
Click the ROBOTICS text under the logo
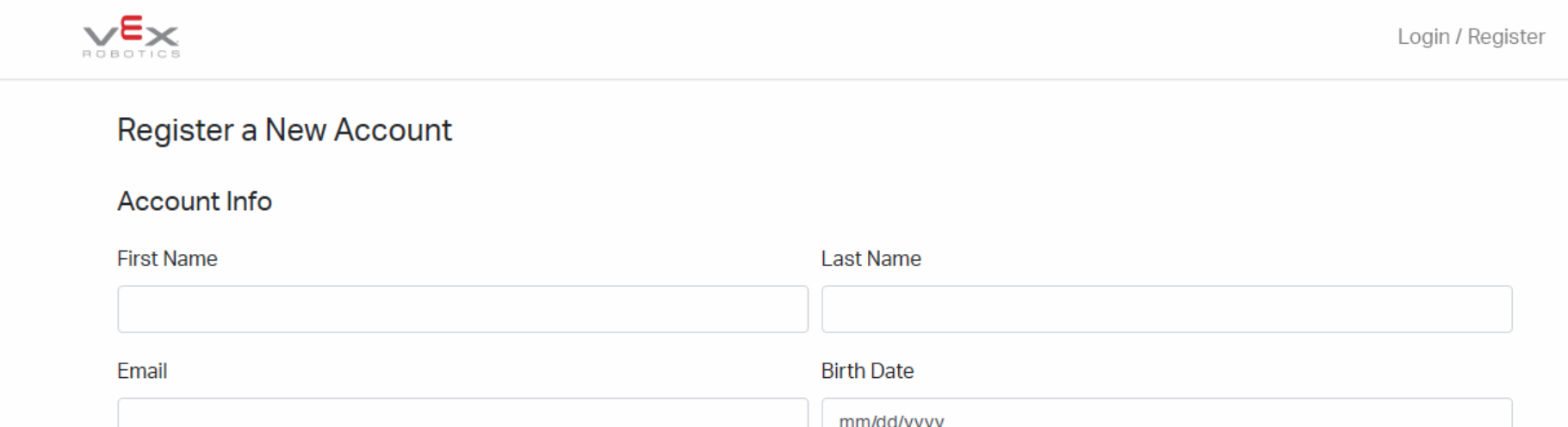click(131, 53)
